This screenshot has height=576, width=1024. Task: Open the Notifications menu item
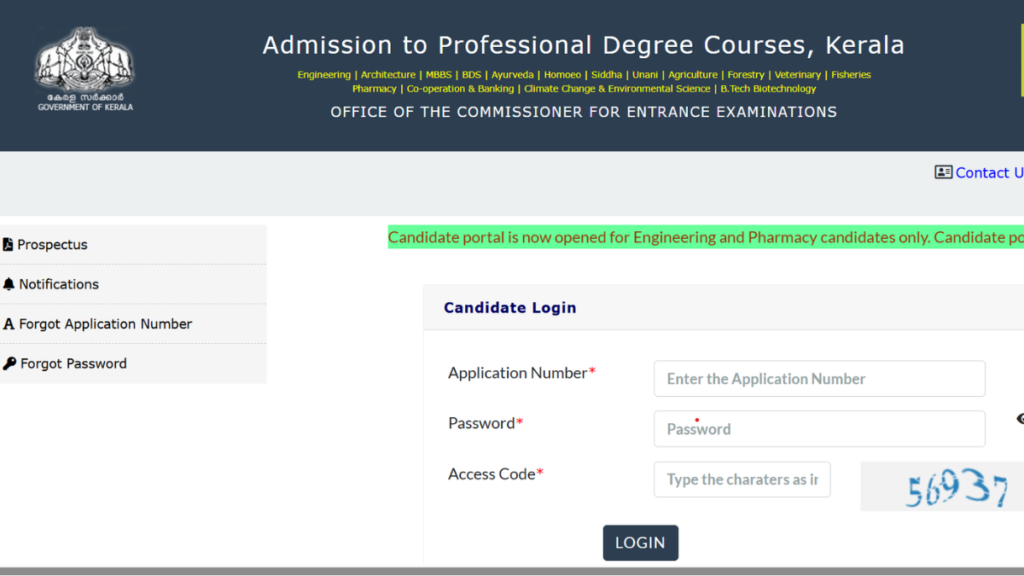[59, 284]
